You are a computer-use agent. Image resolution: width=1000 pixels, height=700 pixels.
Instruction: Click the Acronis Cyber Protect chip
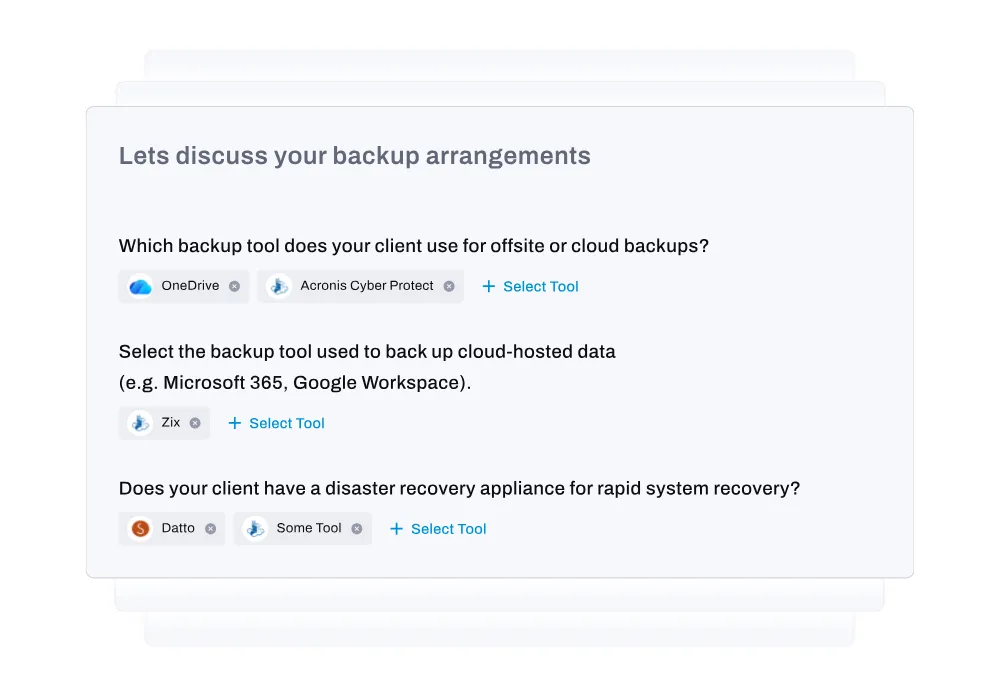[x=360, y=286]
